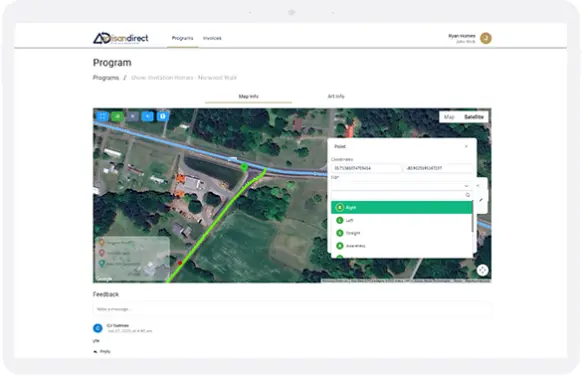Open the Invoices menu item
The image size is (584, 376).
[x=212, y=38]
